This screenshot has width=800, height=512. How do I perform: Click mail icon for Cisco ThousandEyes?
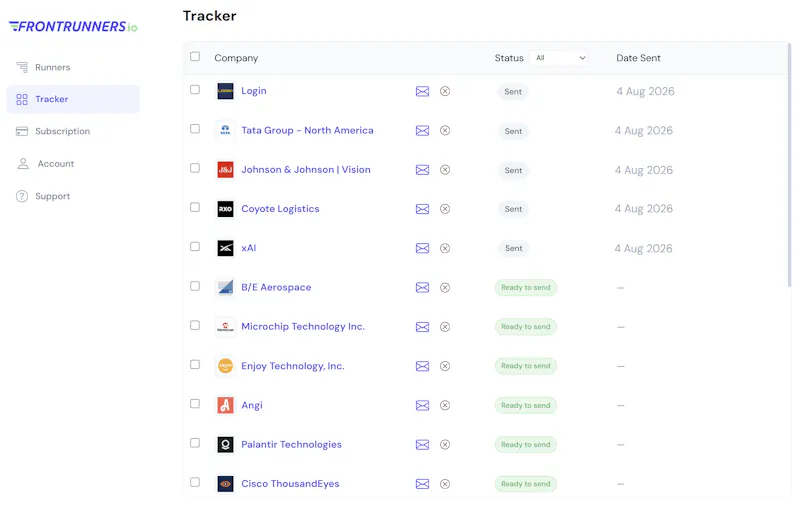[x=422, y=484]
